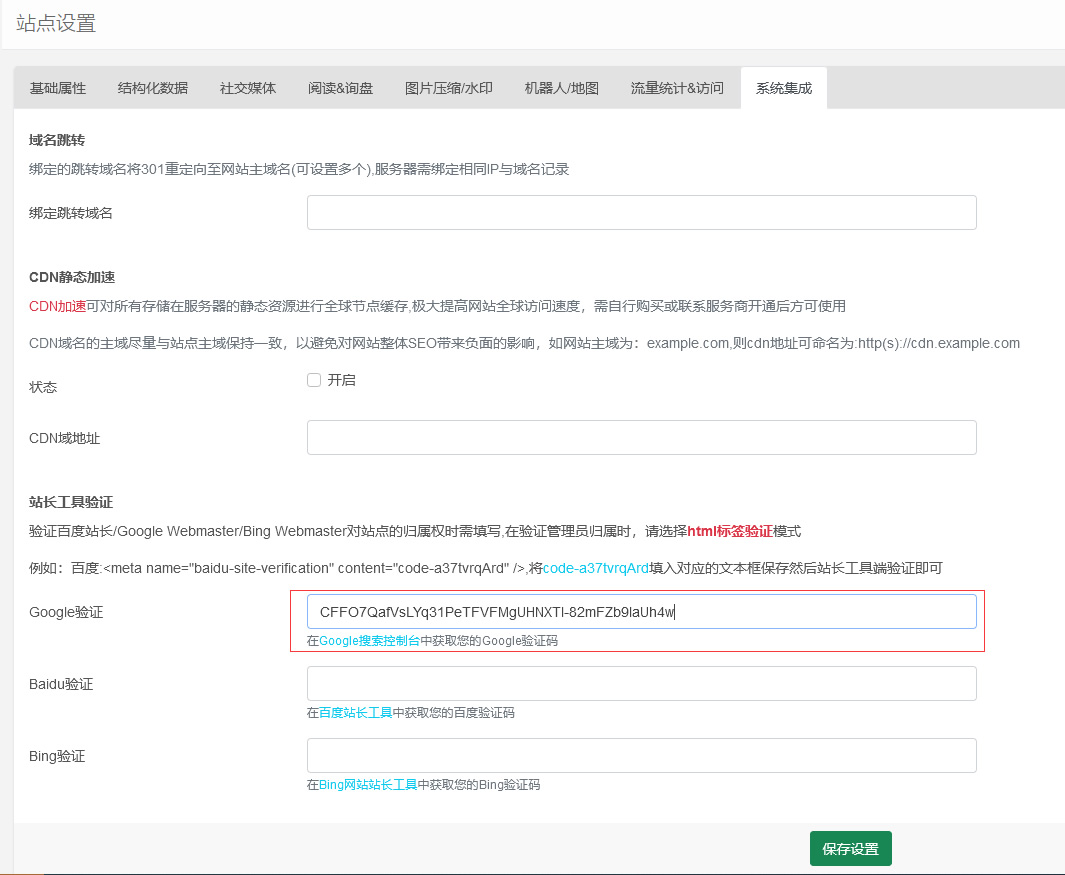Enable the CDN 开启 checkbox
This screenshot has height=875, width=1065.
314,380
